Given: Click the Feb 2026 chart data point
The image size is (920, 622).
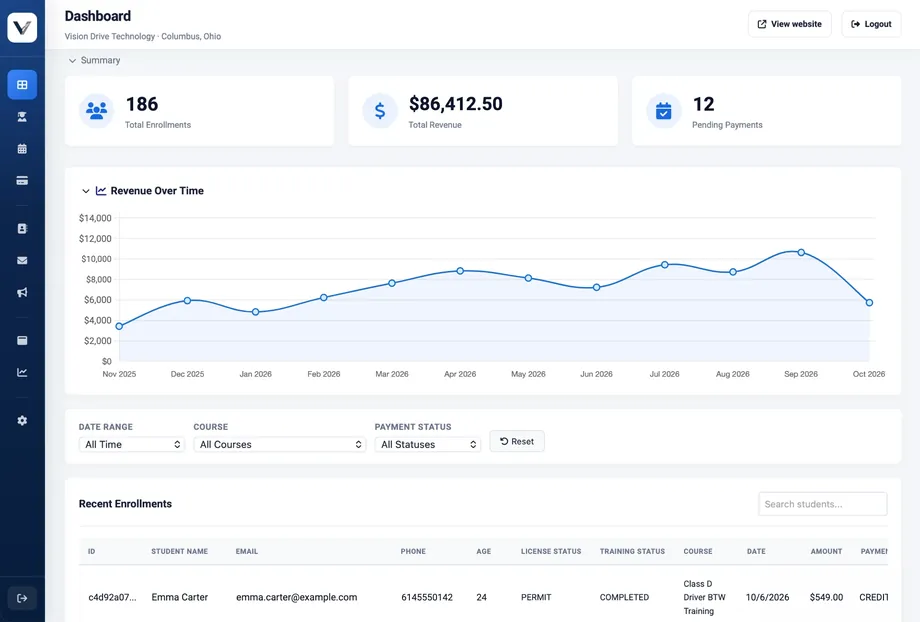Looking at the screenshot, I should [x=324, y=298].
